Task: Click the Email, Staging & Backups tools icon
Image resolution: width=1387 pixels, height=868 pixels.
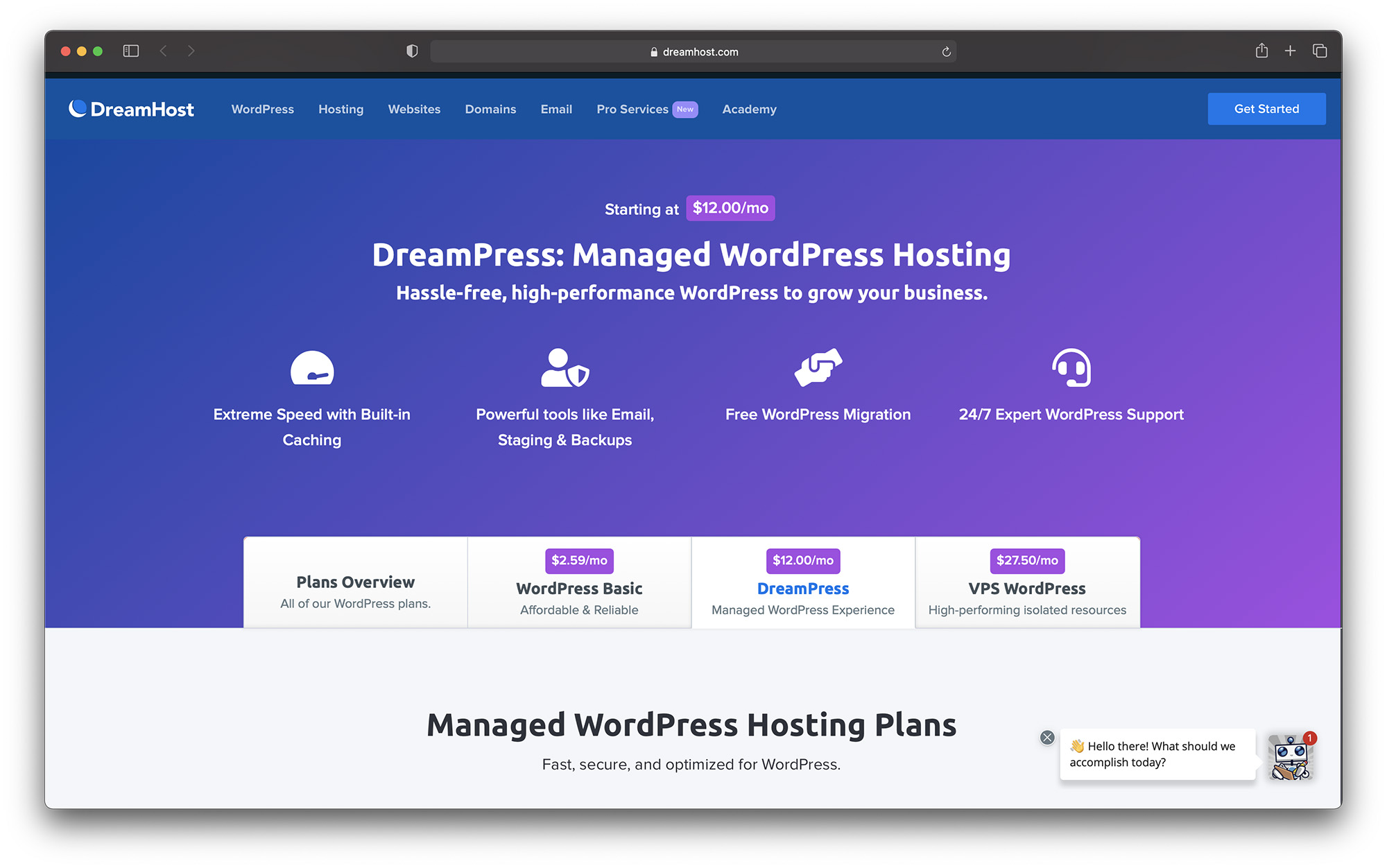Action: pos(564,368)
